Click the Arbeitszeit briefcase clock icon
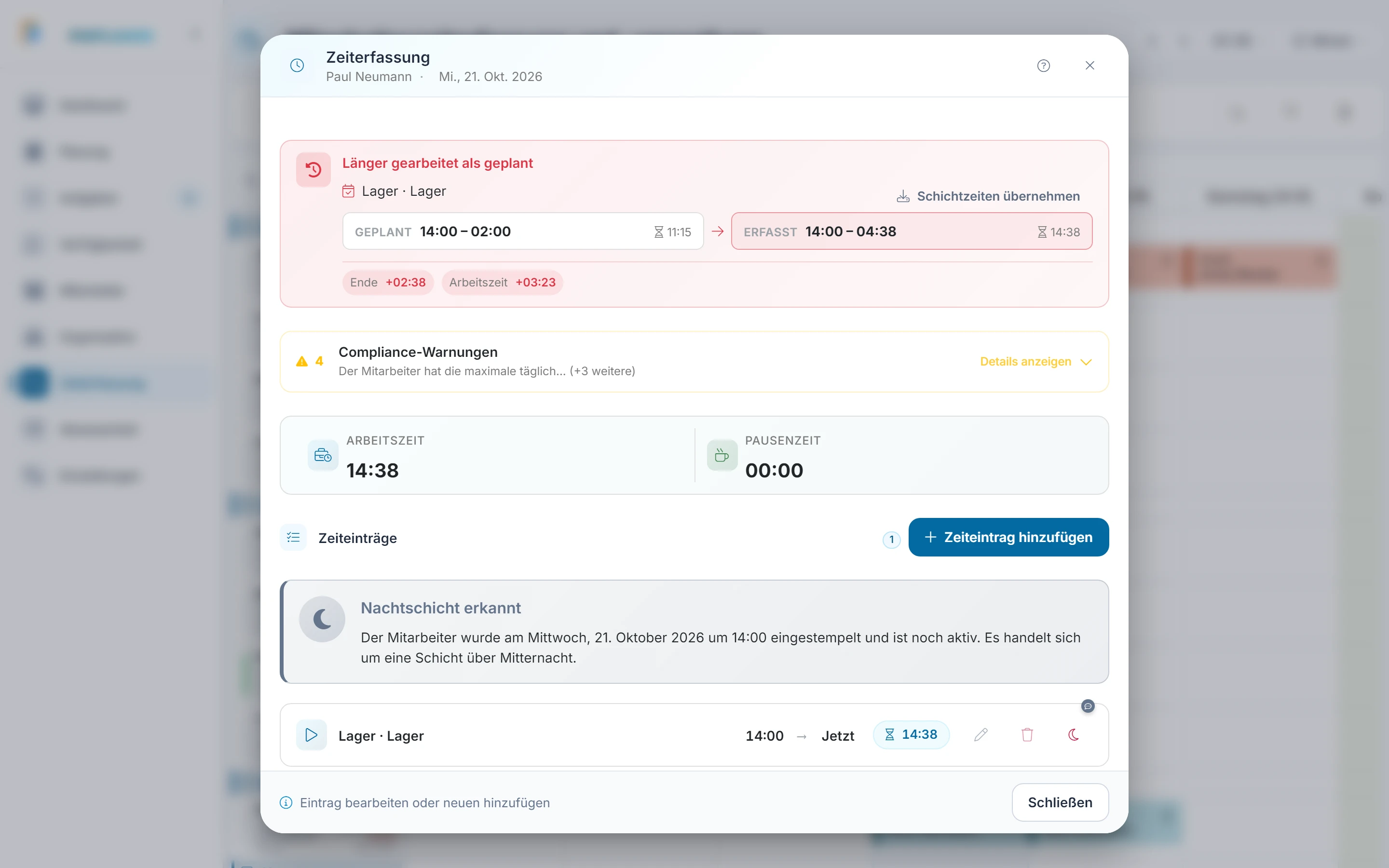The height and width of the screenshot is (868, 1389). (323, 455)
